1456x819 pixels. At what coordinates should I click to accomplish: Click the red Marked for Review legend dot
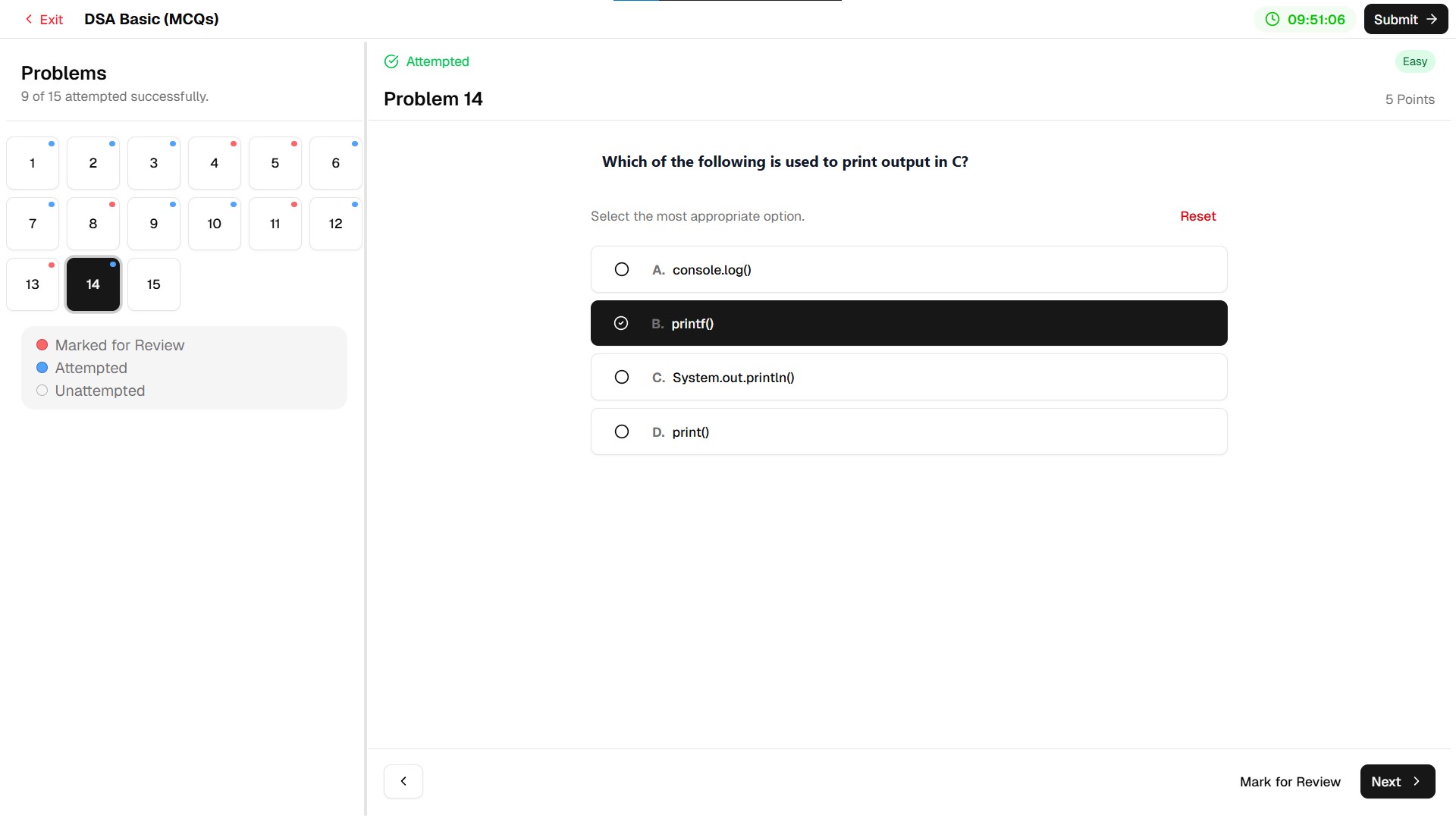coord(42,345)
